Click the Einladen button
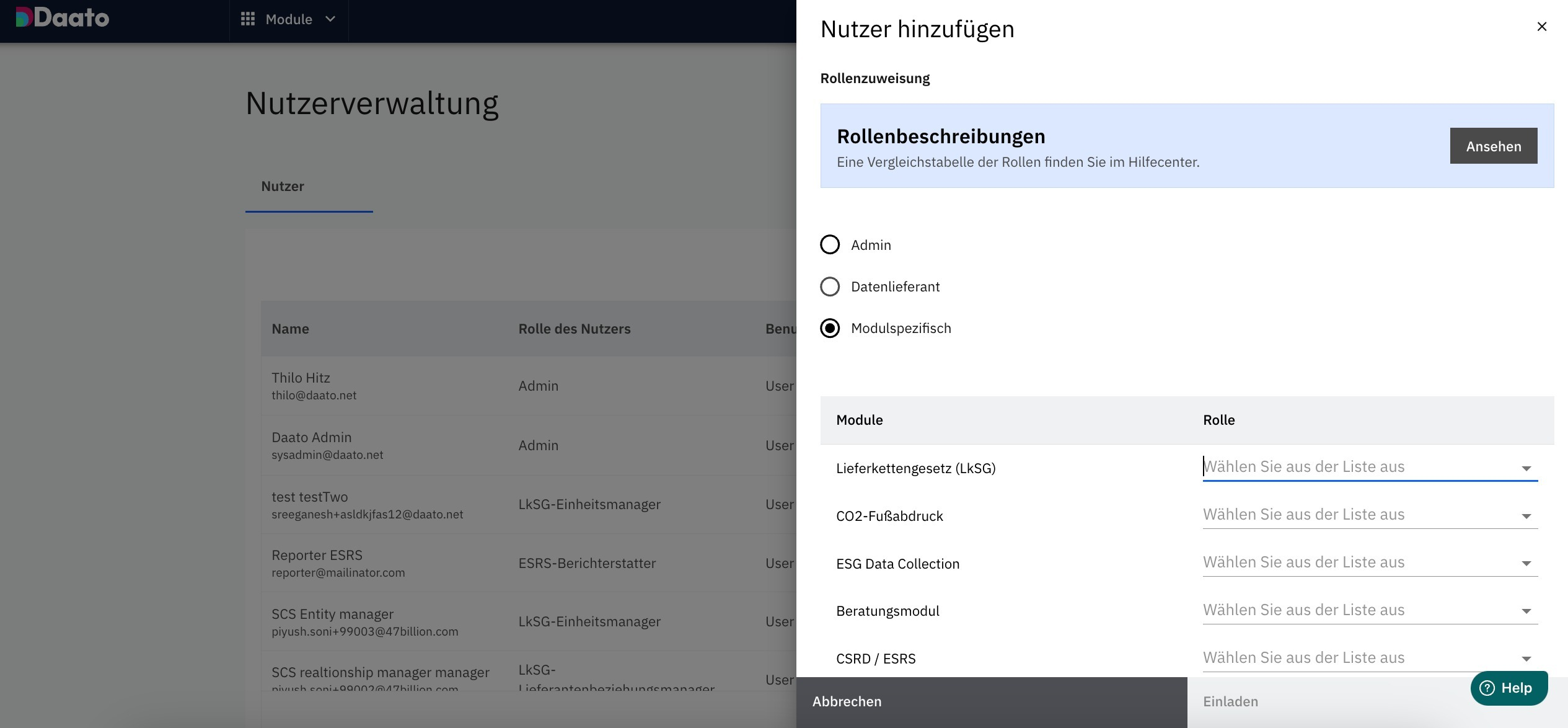The width and height of the screenshot is (1568, 728). (x=1231, y=701)
